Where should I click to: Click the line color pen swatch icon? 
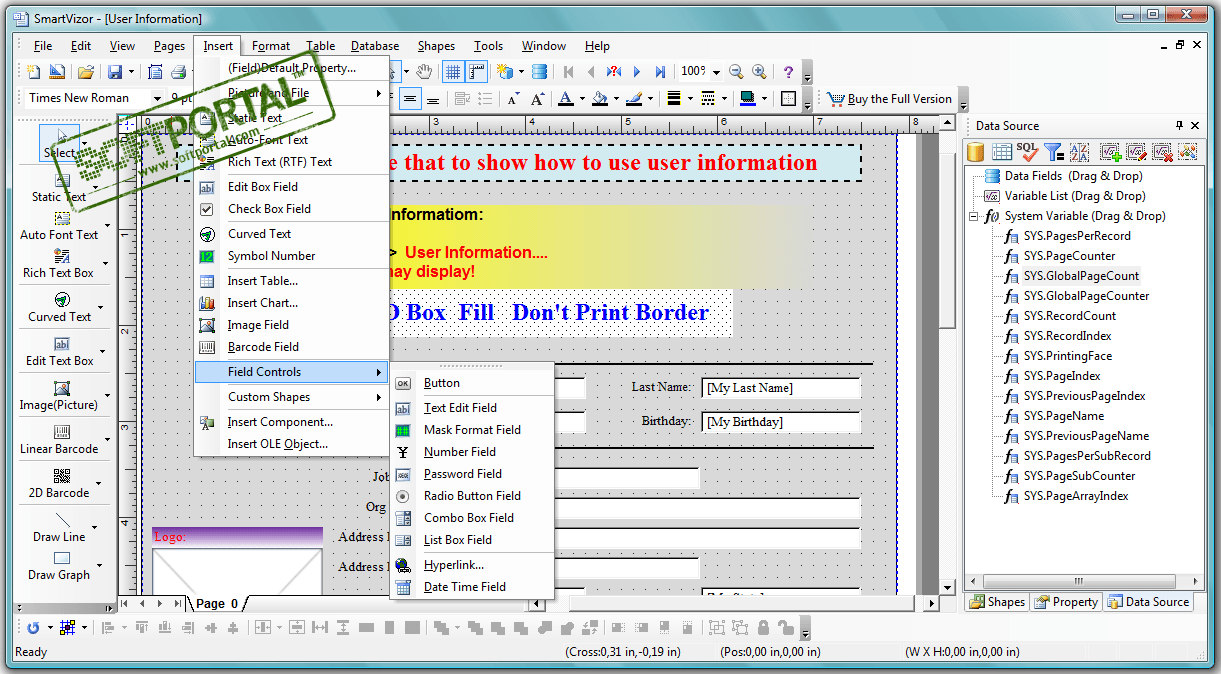[x=634, y=98]
